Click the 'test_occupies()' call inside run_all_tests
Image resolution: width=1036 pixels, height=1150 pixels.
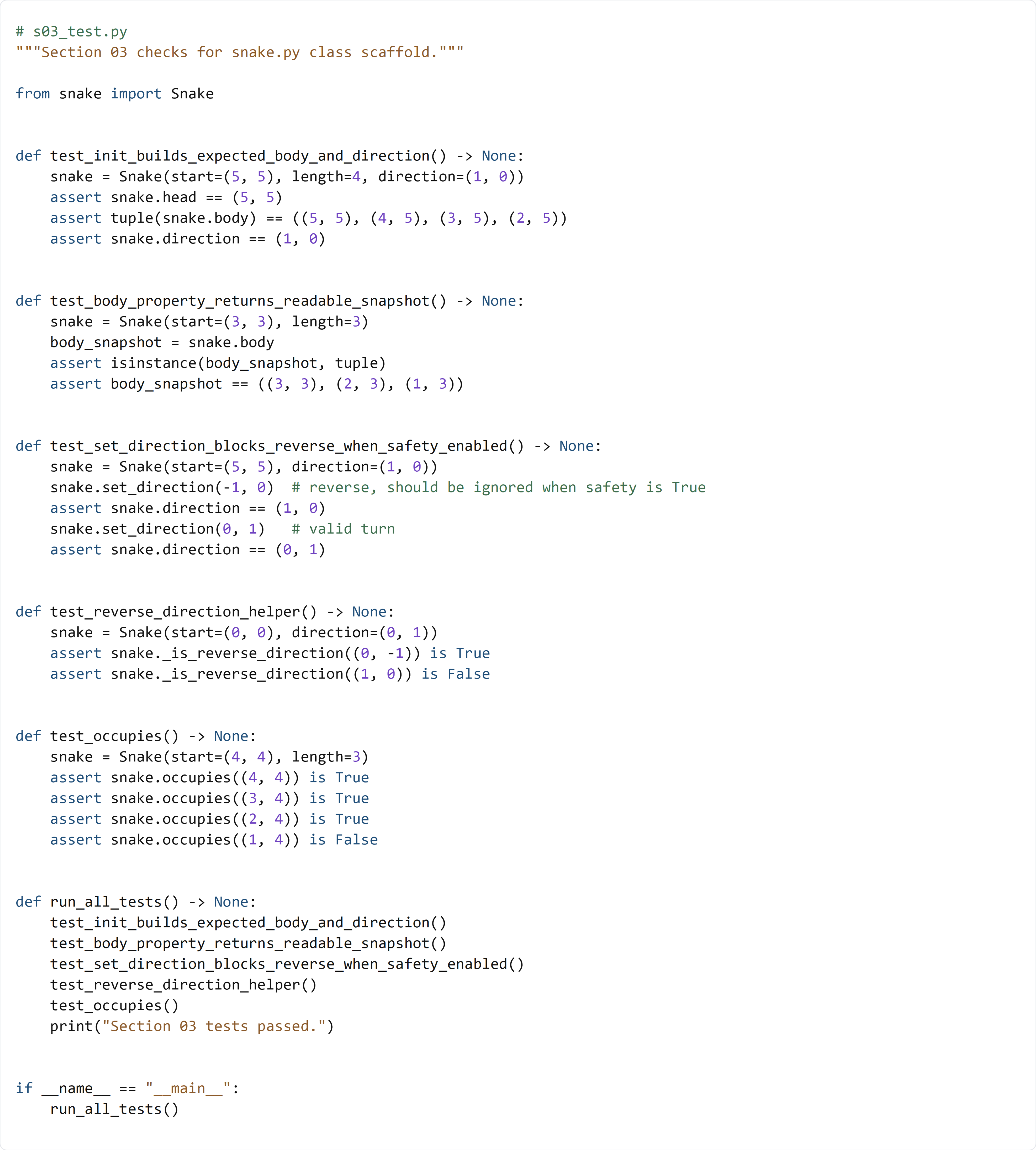(114, 1005)
